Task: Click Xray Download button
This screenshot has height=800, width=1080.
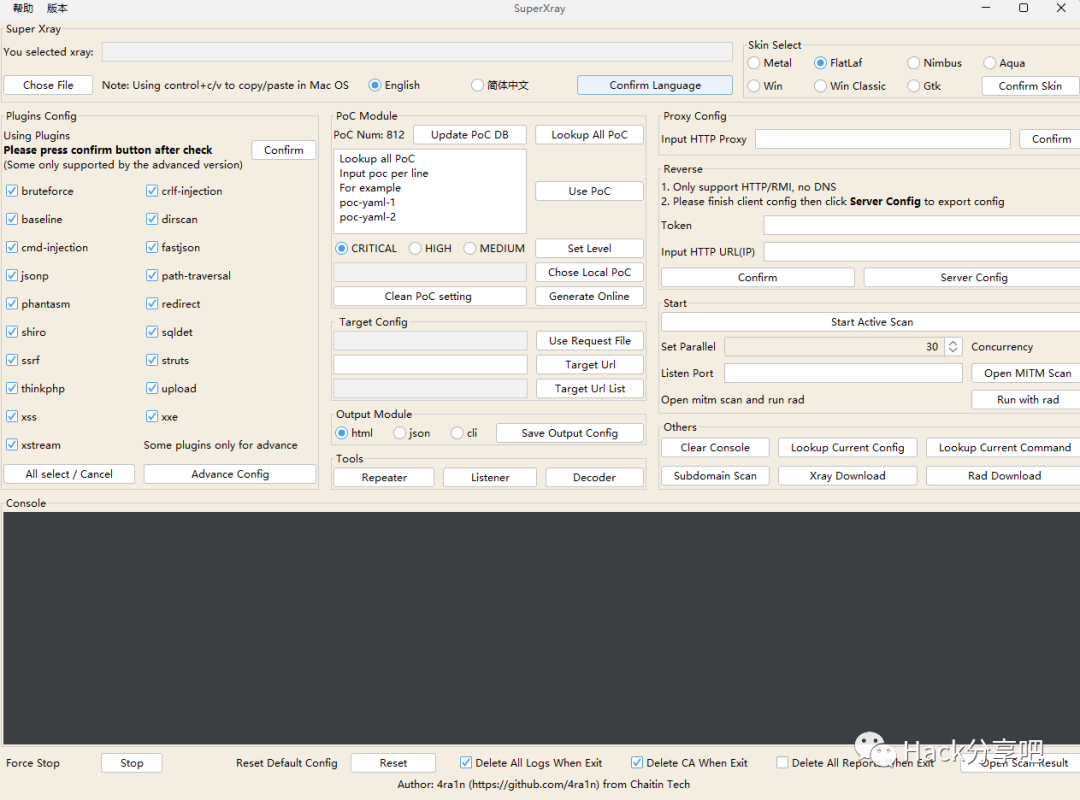Action: (847, 475)
